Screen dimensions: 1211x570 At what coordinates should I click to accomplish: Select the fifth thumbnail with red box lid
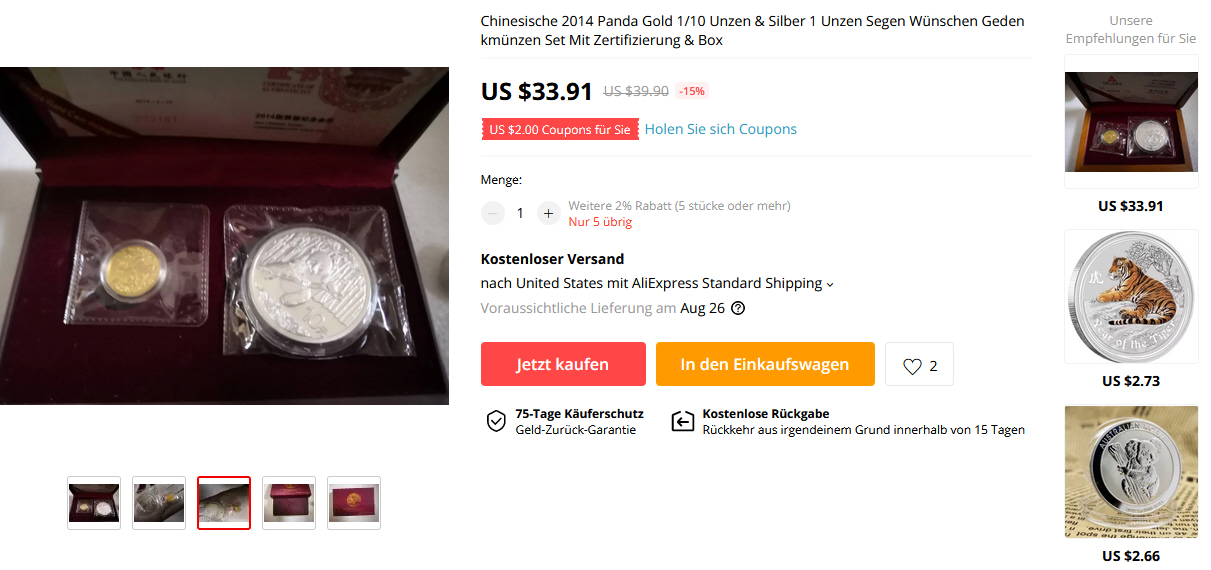[x=354, y=503]
